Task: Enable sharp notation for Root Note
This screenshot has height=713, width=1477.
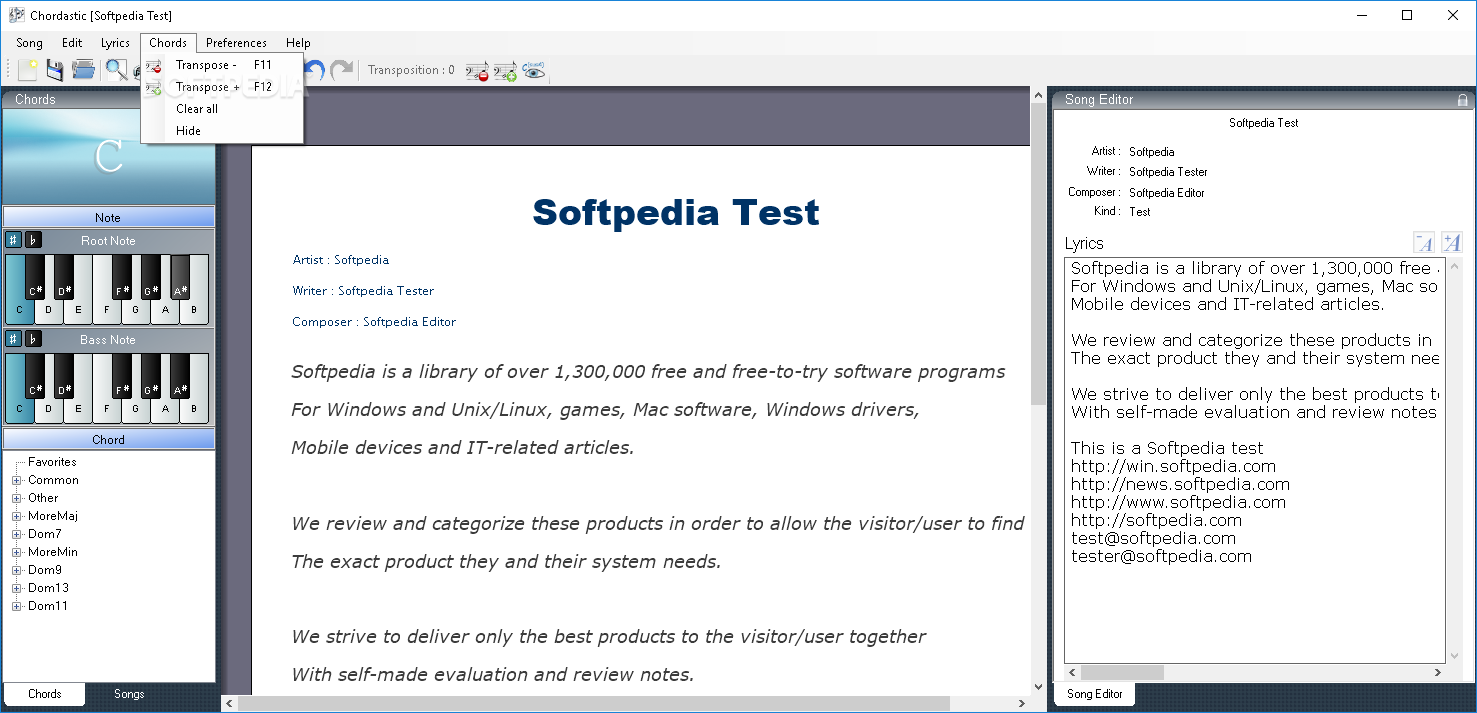Action: click(x=13, y=240)
